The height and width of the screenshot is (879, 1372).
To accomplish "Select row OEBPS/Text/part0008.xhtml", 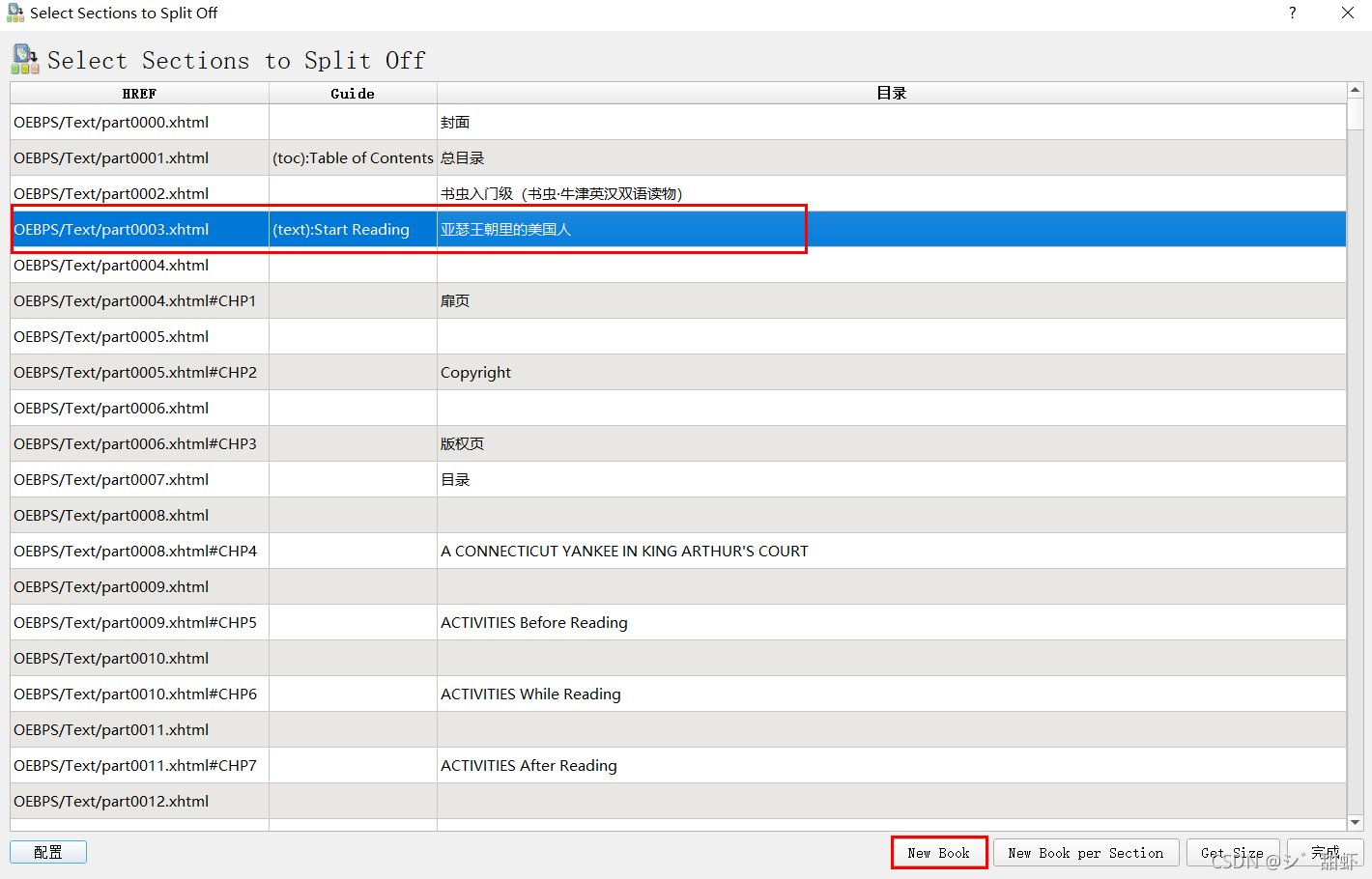I will pyautogui.click(x=677, y=515).
